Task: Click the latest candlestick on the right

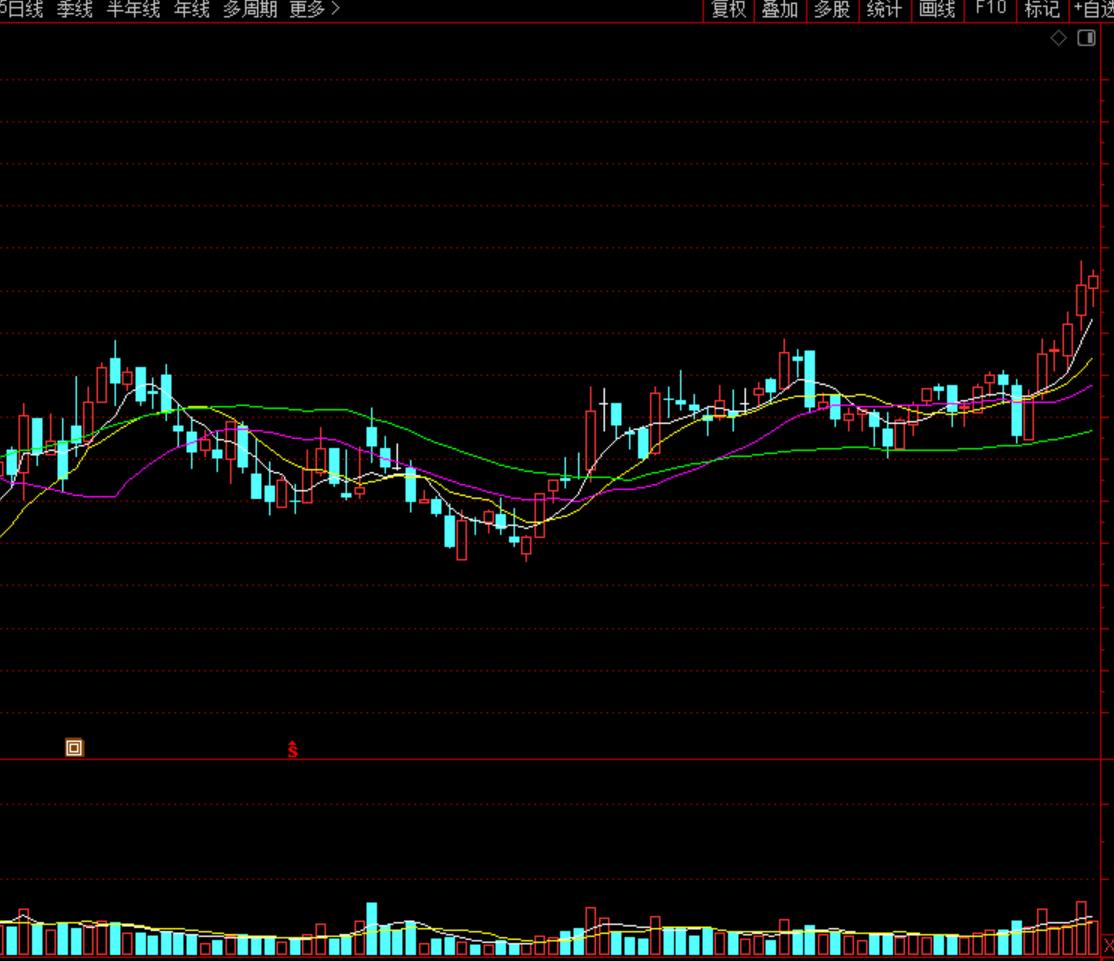Action: pyautogui.click(x=1094, y=283)
